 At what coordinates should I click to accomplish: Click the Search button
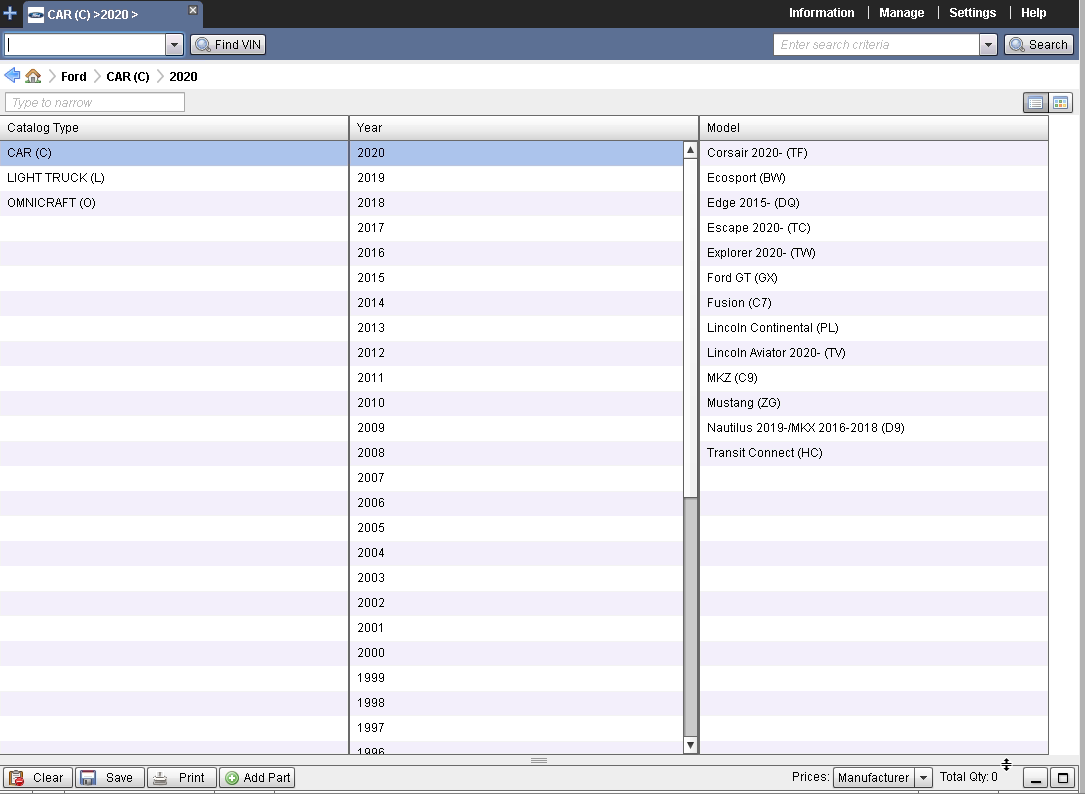1038,44
